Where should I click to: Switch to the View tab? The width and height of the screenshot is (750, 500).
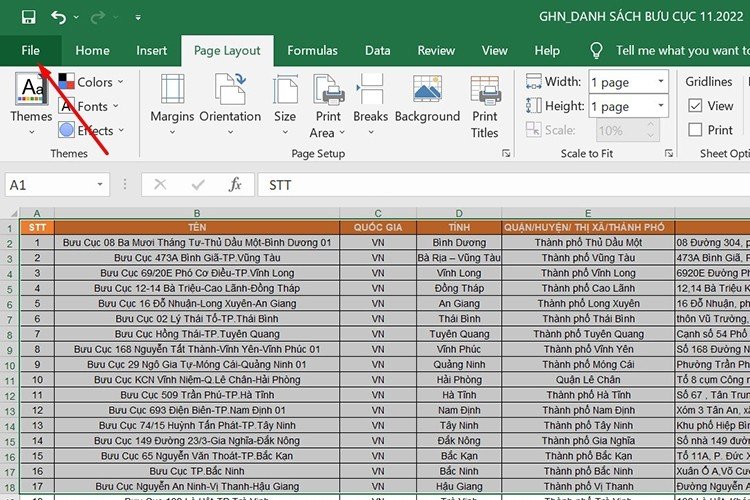click(x=494, y=50)
